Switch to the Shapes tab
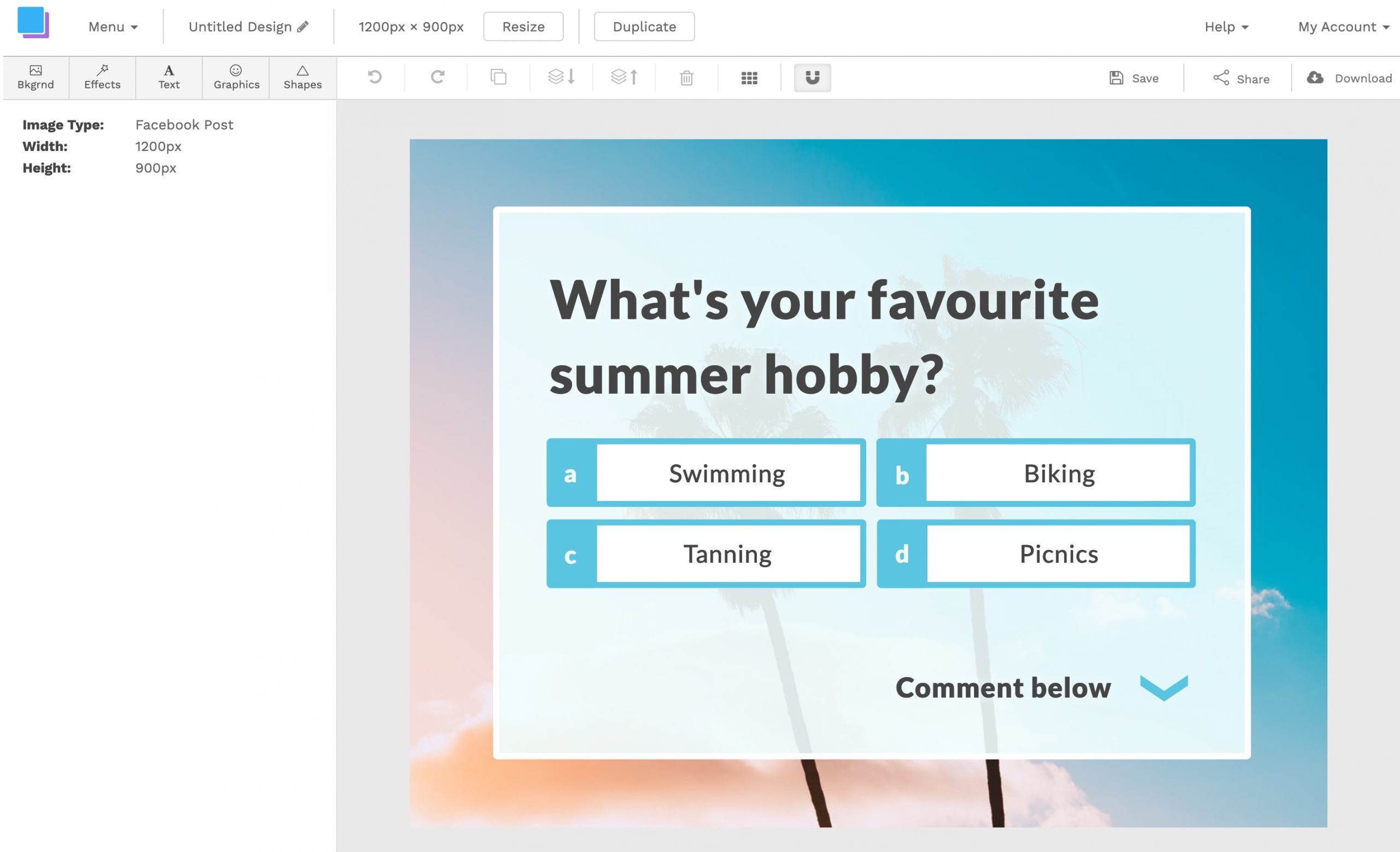Viewport: 1400px width, 852px height. (303, 78)
